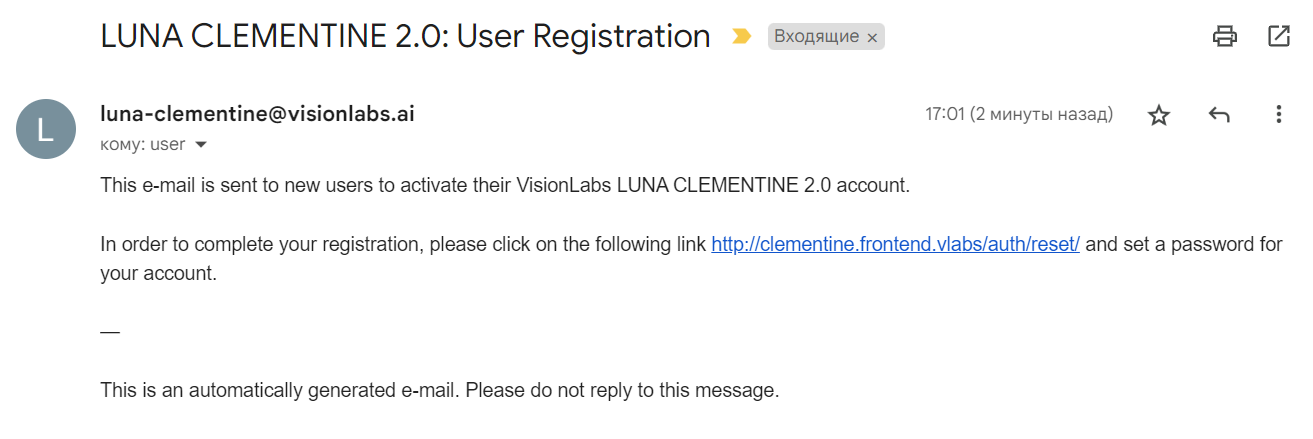Click the first paragraph about activating account
The width and height of the screenshot is (1313, 439).
(x=505, y=186)
